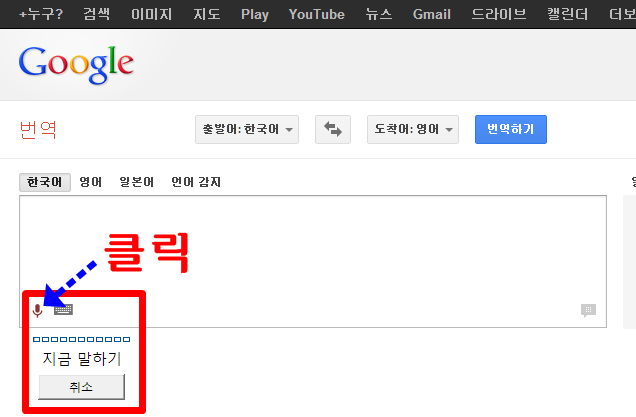Click the blue 번역하기 translate button
636x417 pixels.
[511, 129]
